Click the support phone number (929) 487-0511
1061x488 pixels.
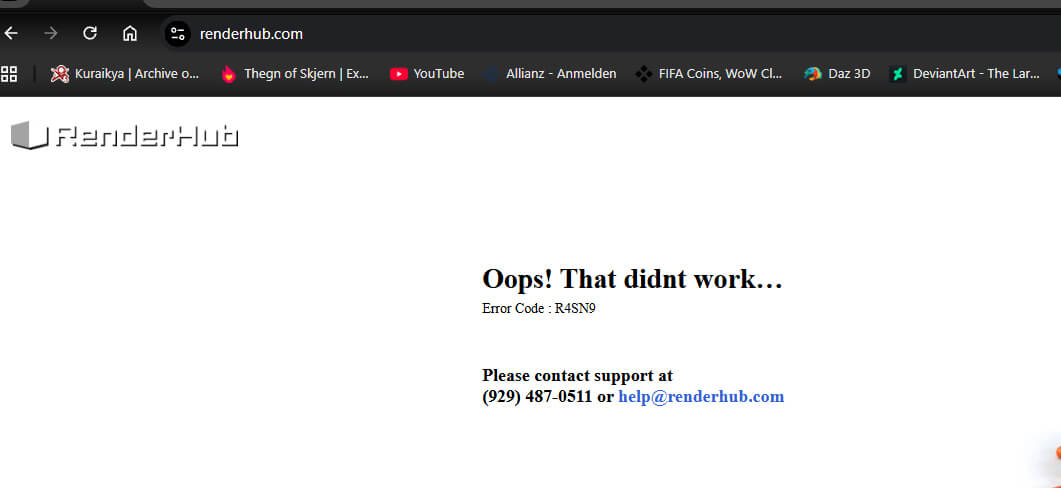pyautogui.click(x=537, y=397)
